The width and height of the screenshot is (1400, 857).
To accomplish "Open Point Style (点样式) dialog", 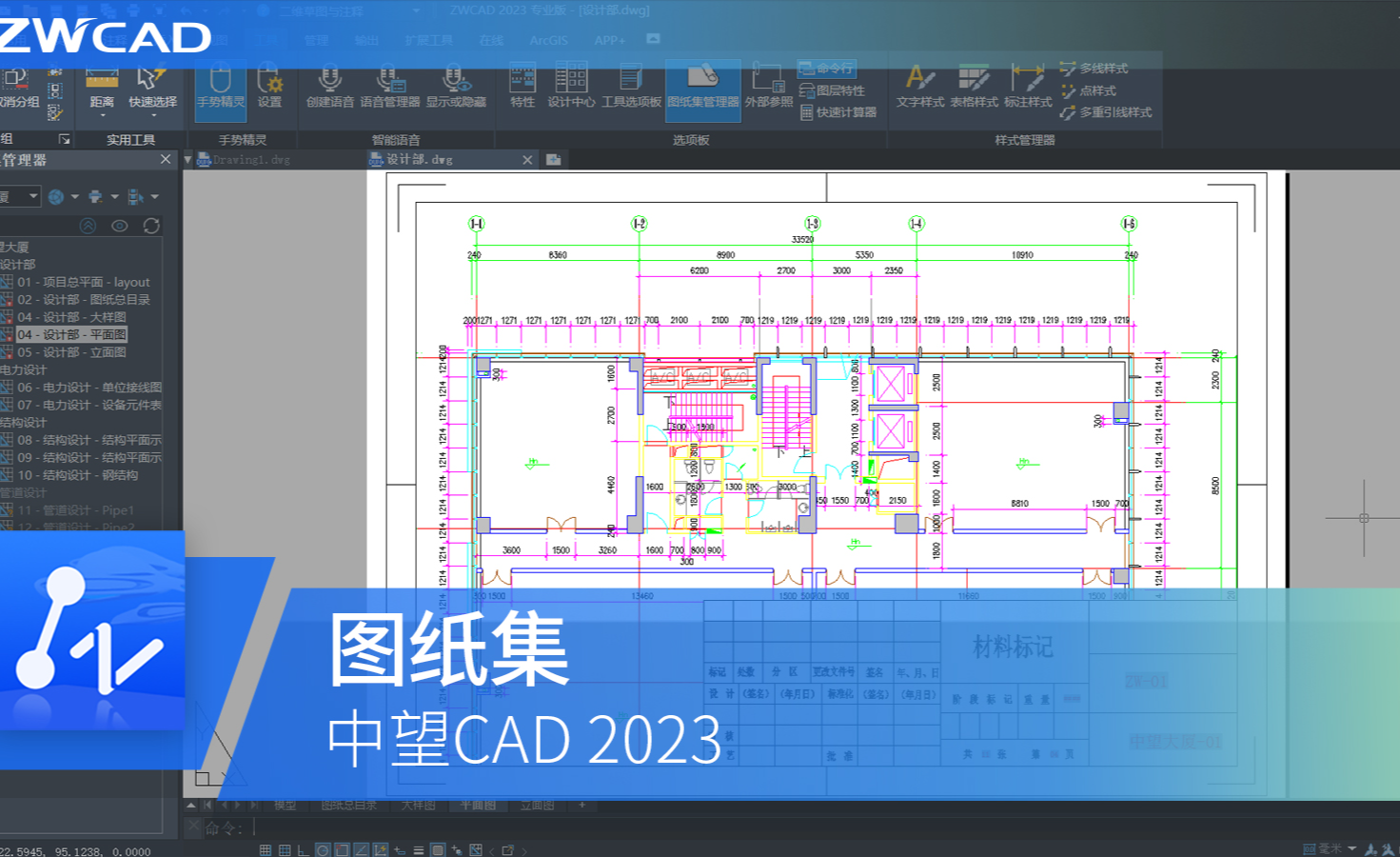I will (1088, 90).
